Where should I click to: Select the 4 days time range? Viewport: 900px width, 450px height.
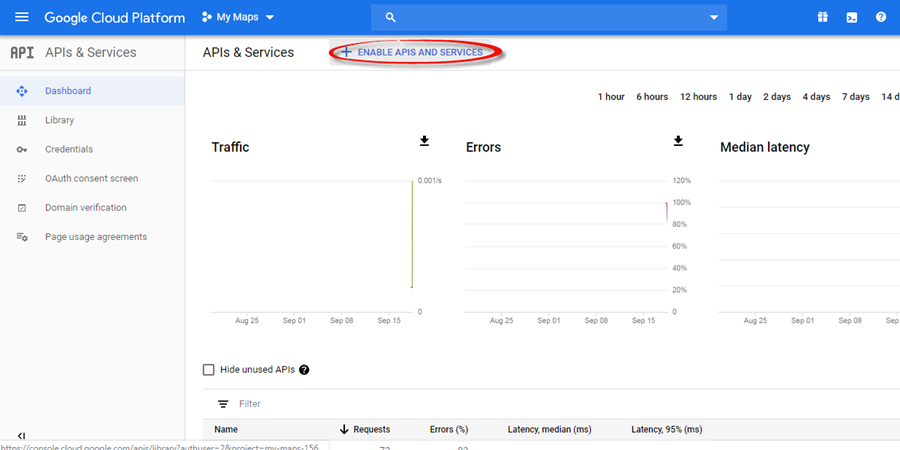[816, 97]
